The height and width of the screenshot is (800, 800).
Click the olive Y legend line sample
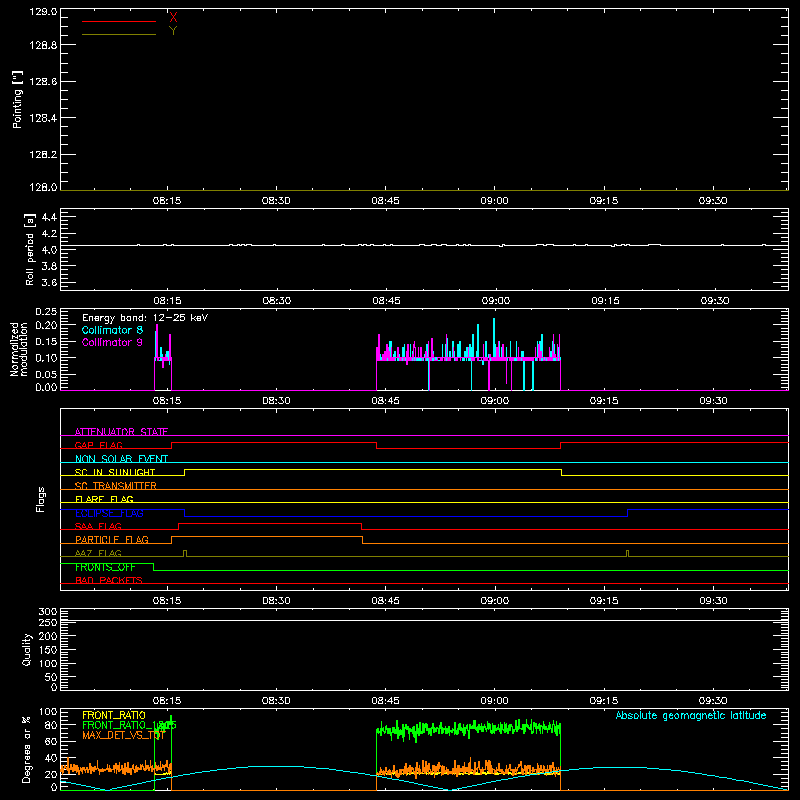(119, 35)
